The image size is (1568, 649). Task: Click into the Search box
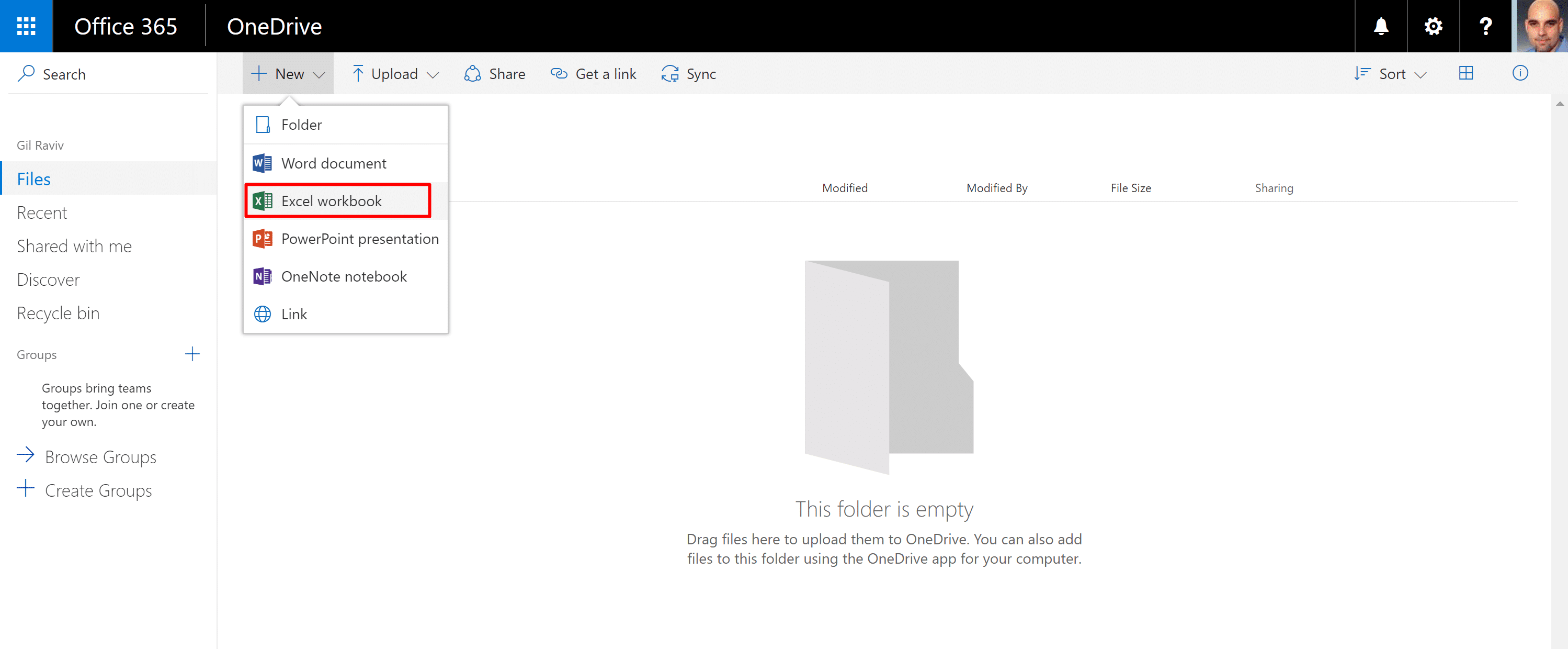point(109,74)
